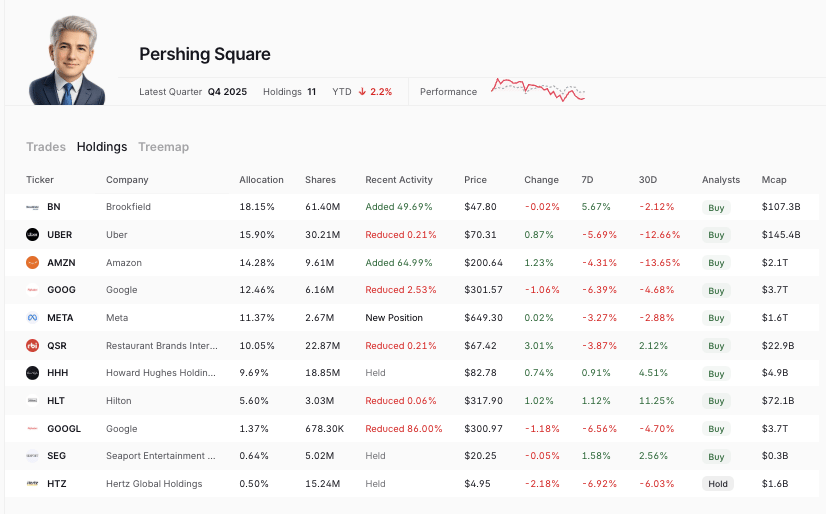
Task: Click the Howard Hughes HHH logo icon
Action: (x=32, y=373)
